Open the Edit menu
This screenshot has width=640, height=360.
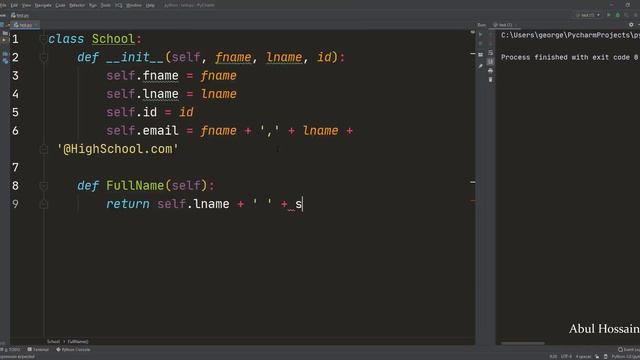point(14,5)
